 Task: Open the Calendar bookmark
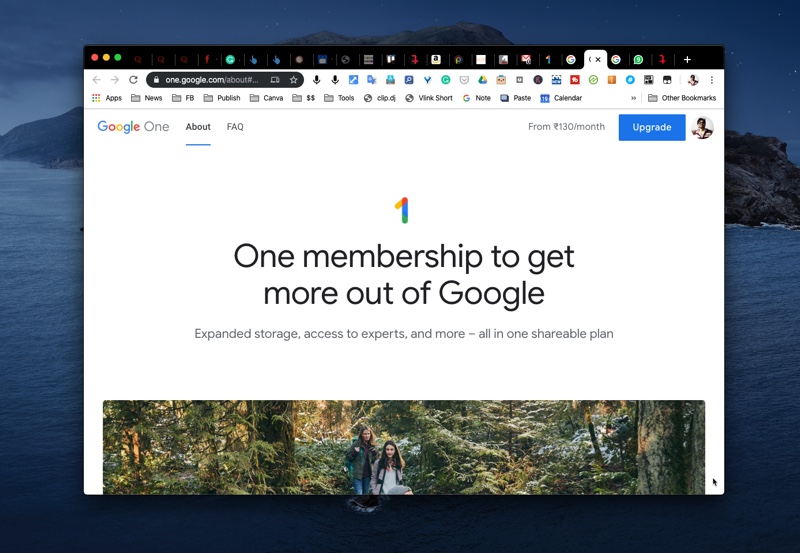pos(561,98)
